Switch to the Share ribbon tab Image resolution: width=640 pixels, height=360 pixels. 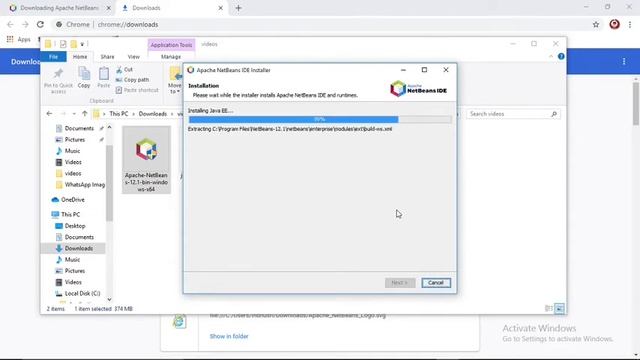click(107, 57)
